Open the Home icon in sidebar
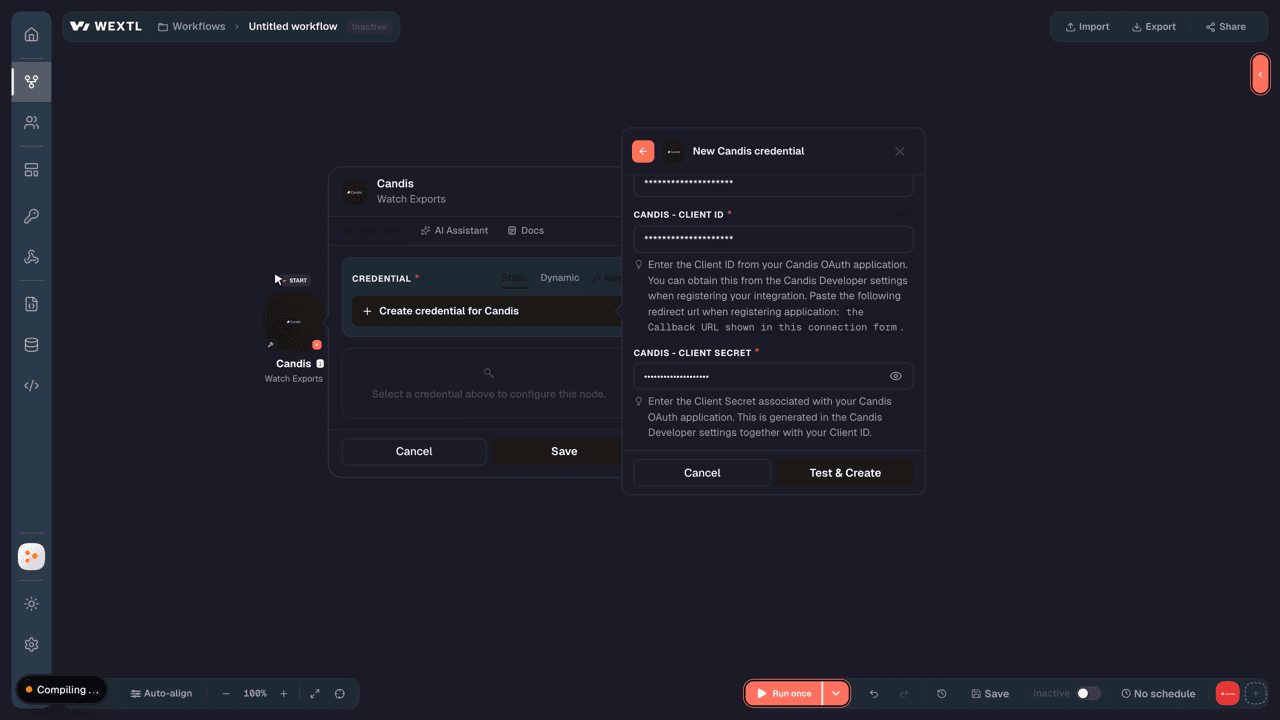The image size is (1280, 720). coord(31,35)
